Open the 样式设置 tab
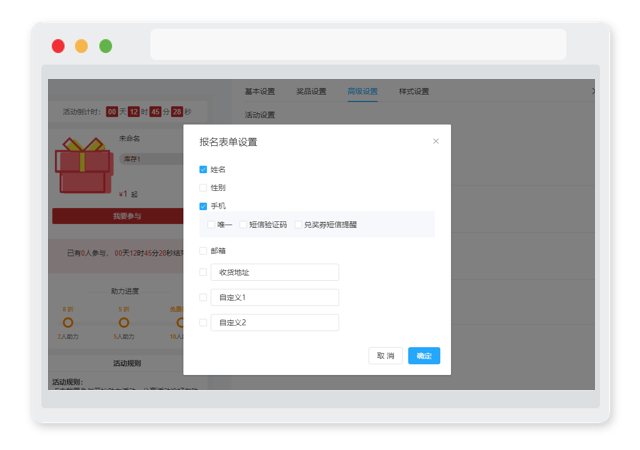 (x=414, y=91)
